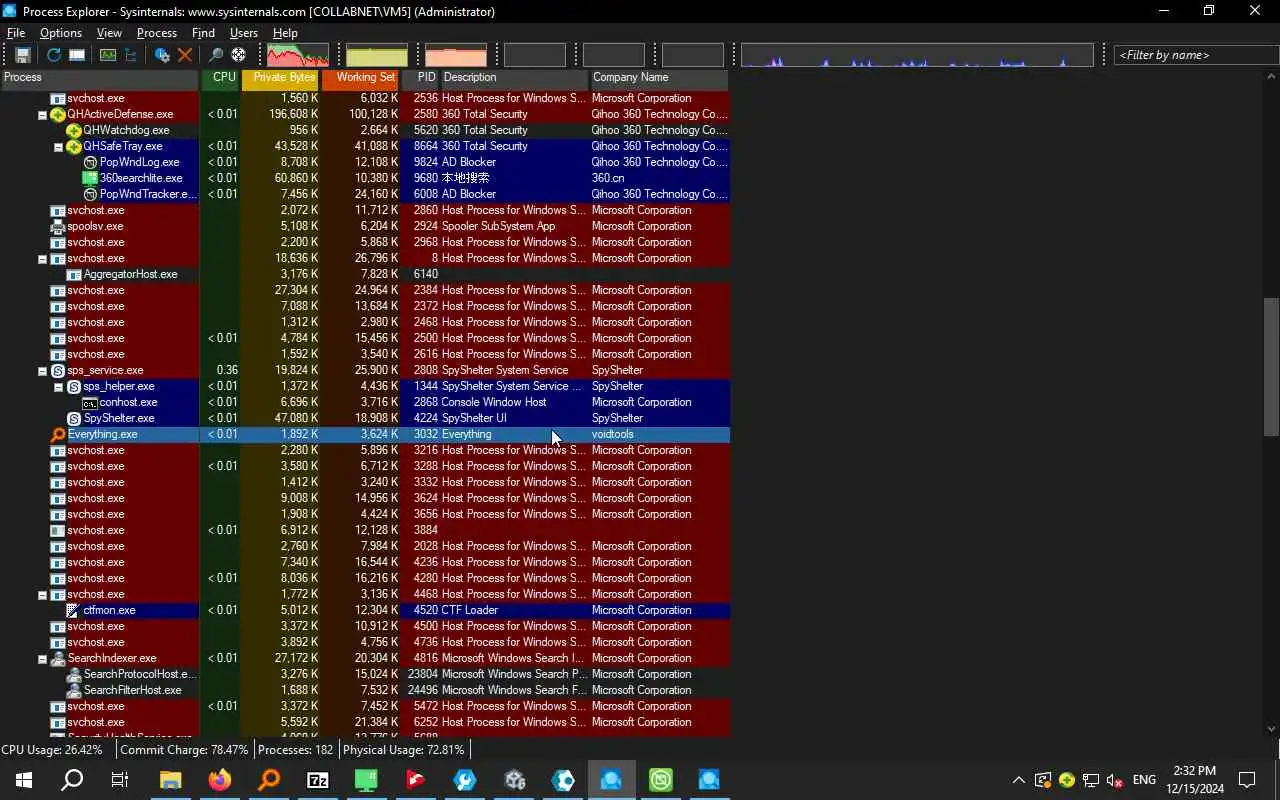Select the SearchFilterHost.exe row
The image size is (1280, 800).
click(x=365, y=690)
